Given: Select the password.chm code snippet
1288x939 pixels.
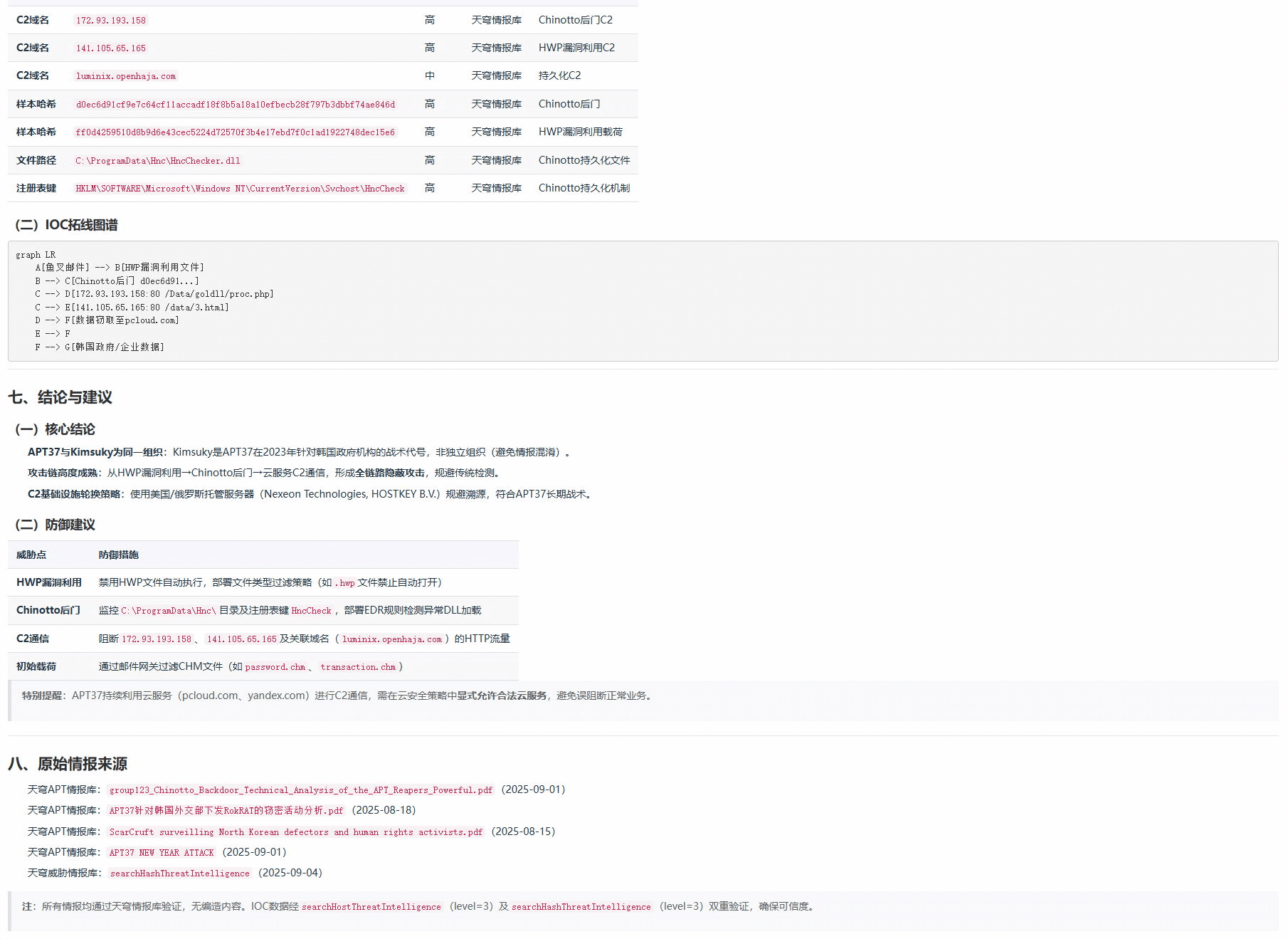Looking at the screenshot, I should (x=273, y=667).
